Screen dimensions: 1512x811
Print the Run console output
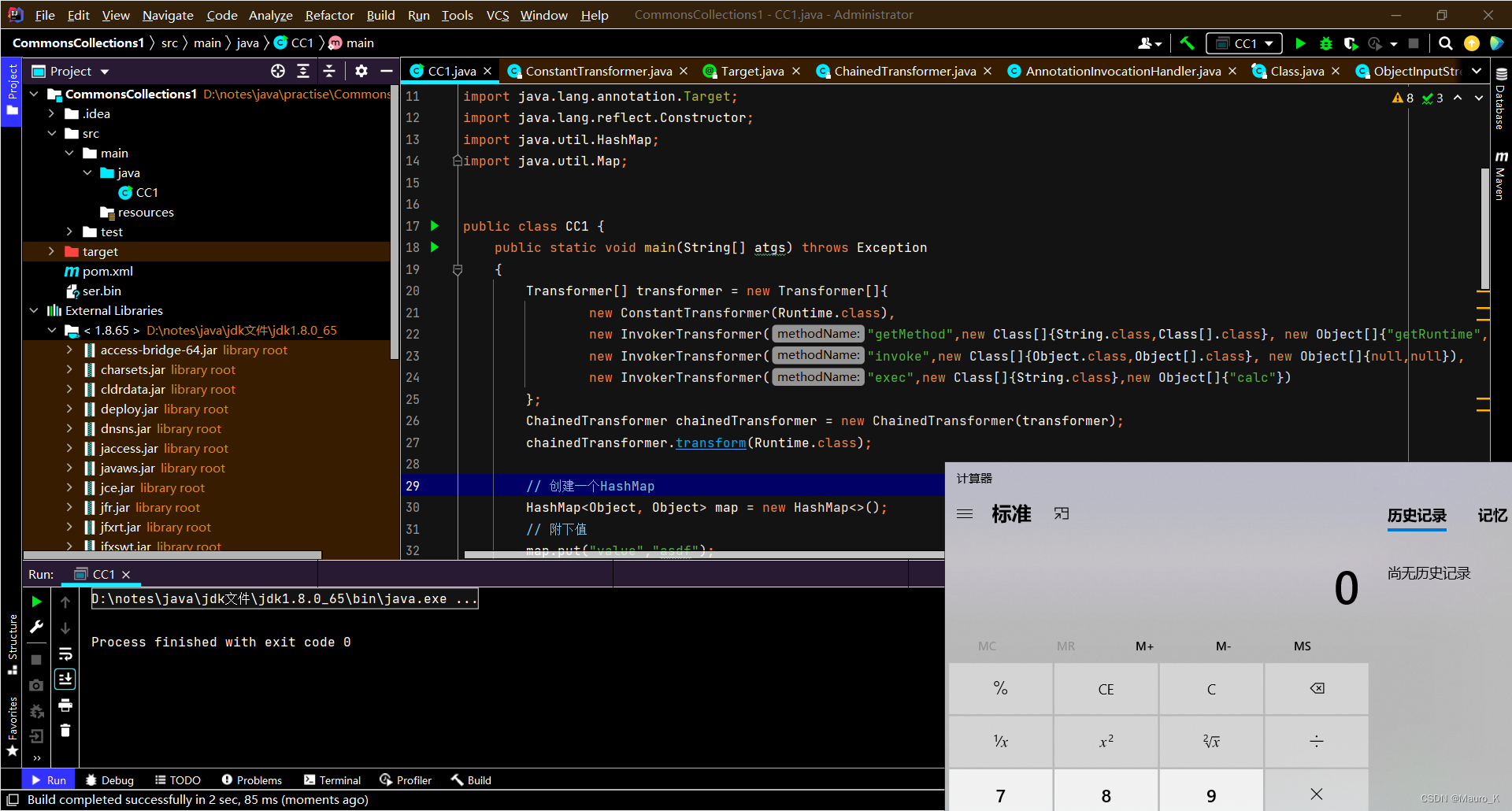[65, 705]
